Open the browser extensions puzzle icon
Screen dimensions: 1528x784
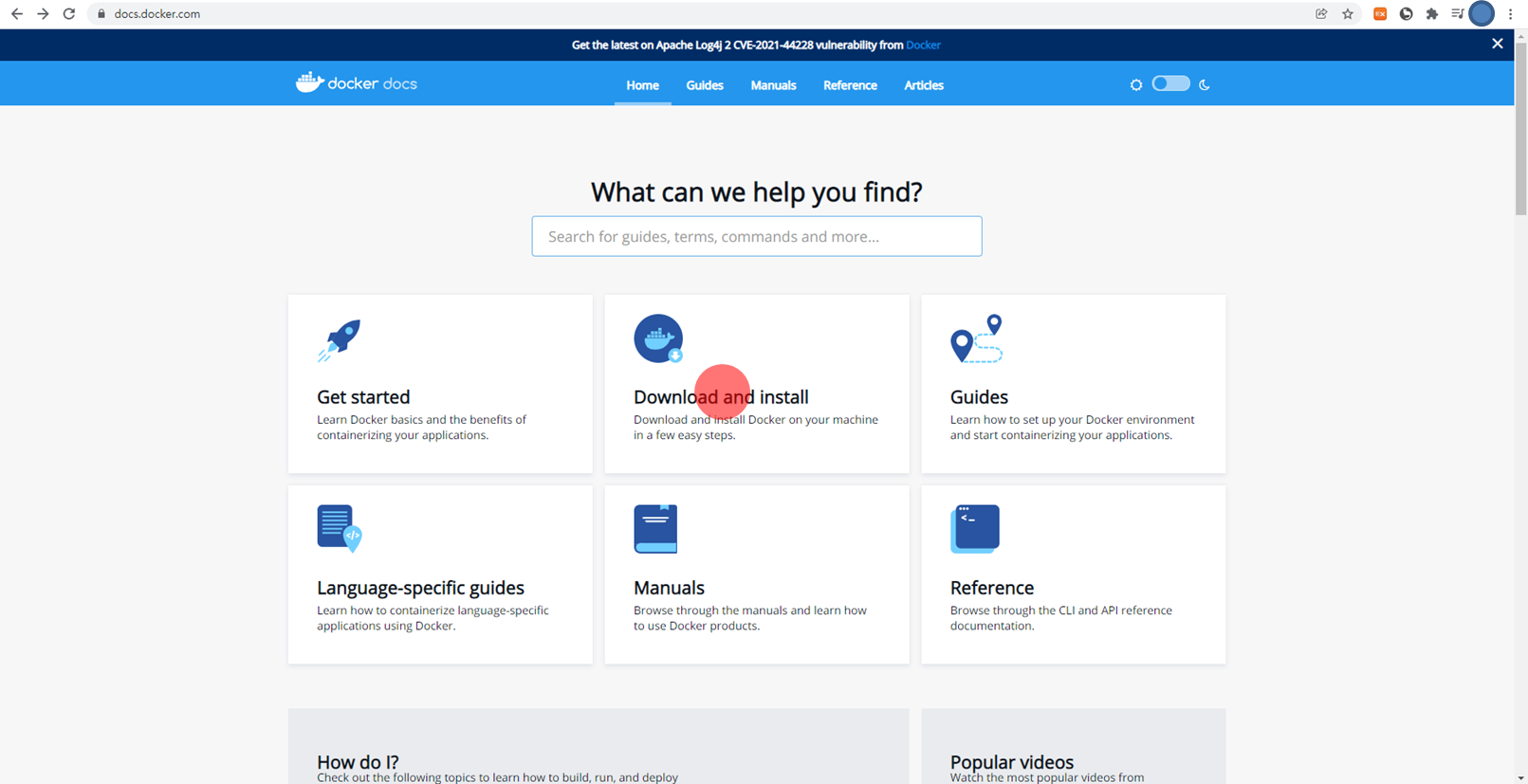pyautogui.click(x=1432, y=14)
